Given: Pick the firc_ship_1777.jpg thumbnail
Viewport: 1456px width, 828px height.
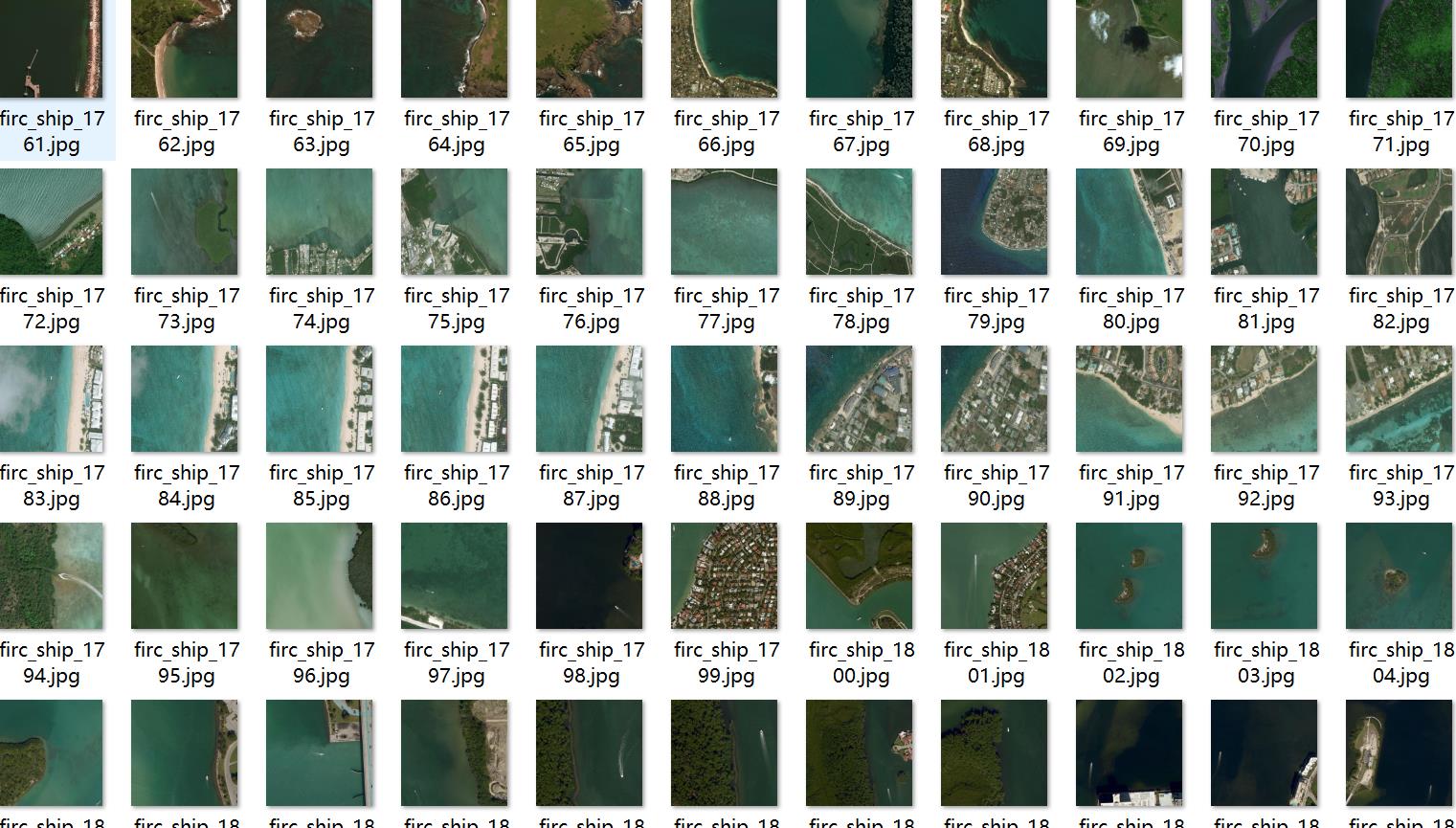Looking at the screenshot, I should [725, 222].
